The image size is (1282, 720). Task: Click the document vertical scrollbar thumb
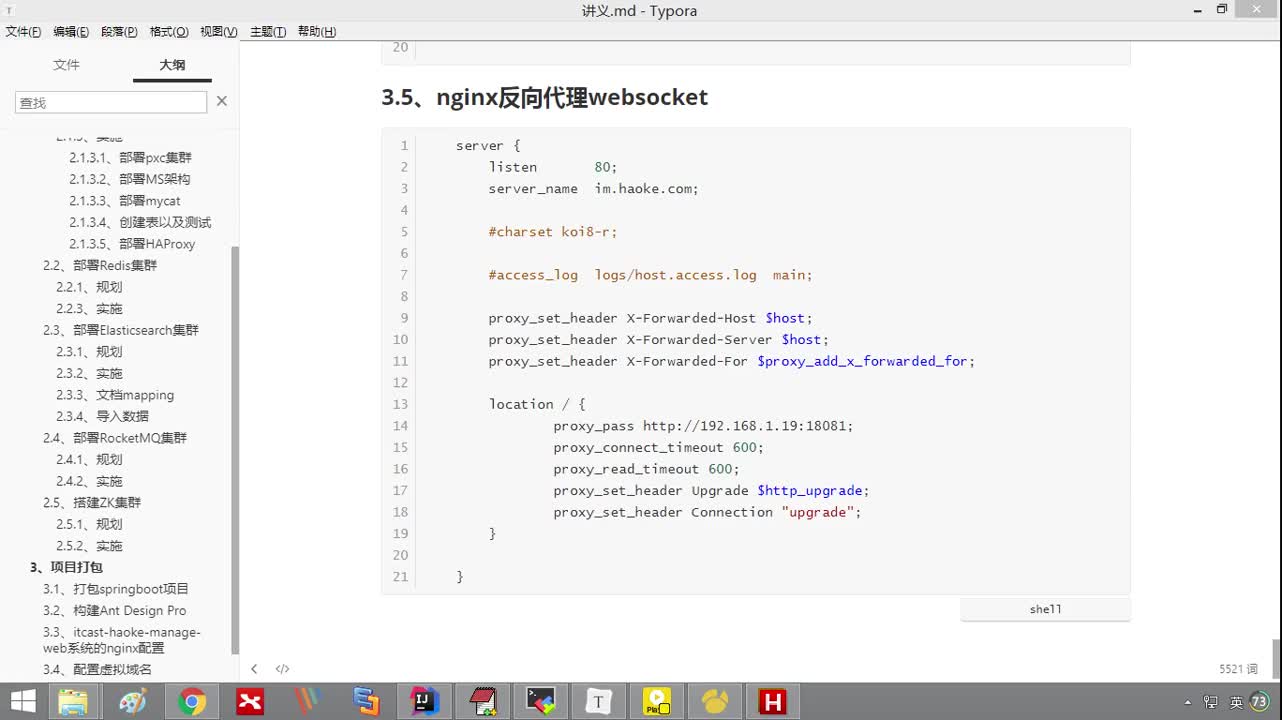pos(1276,660)
